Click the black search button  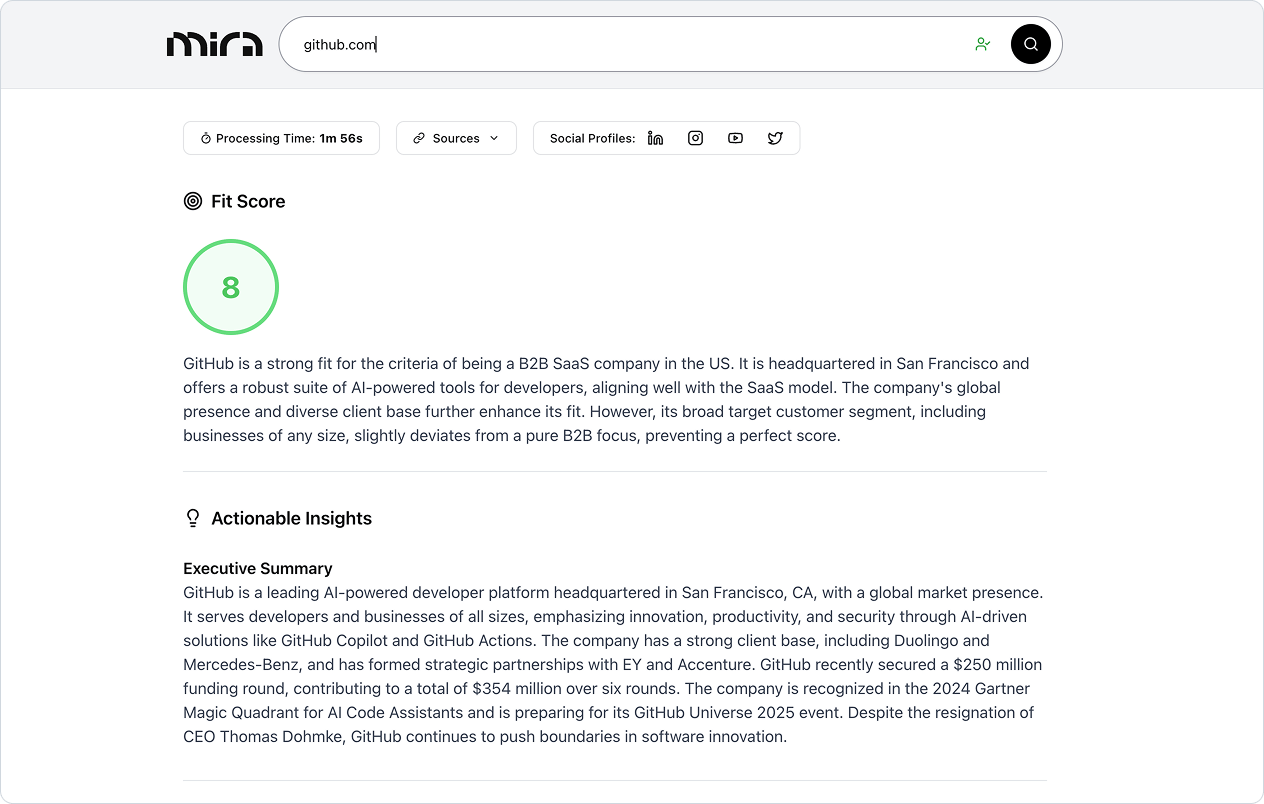[x=1030, y=44]
